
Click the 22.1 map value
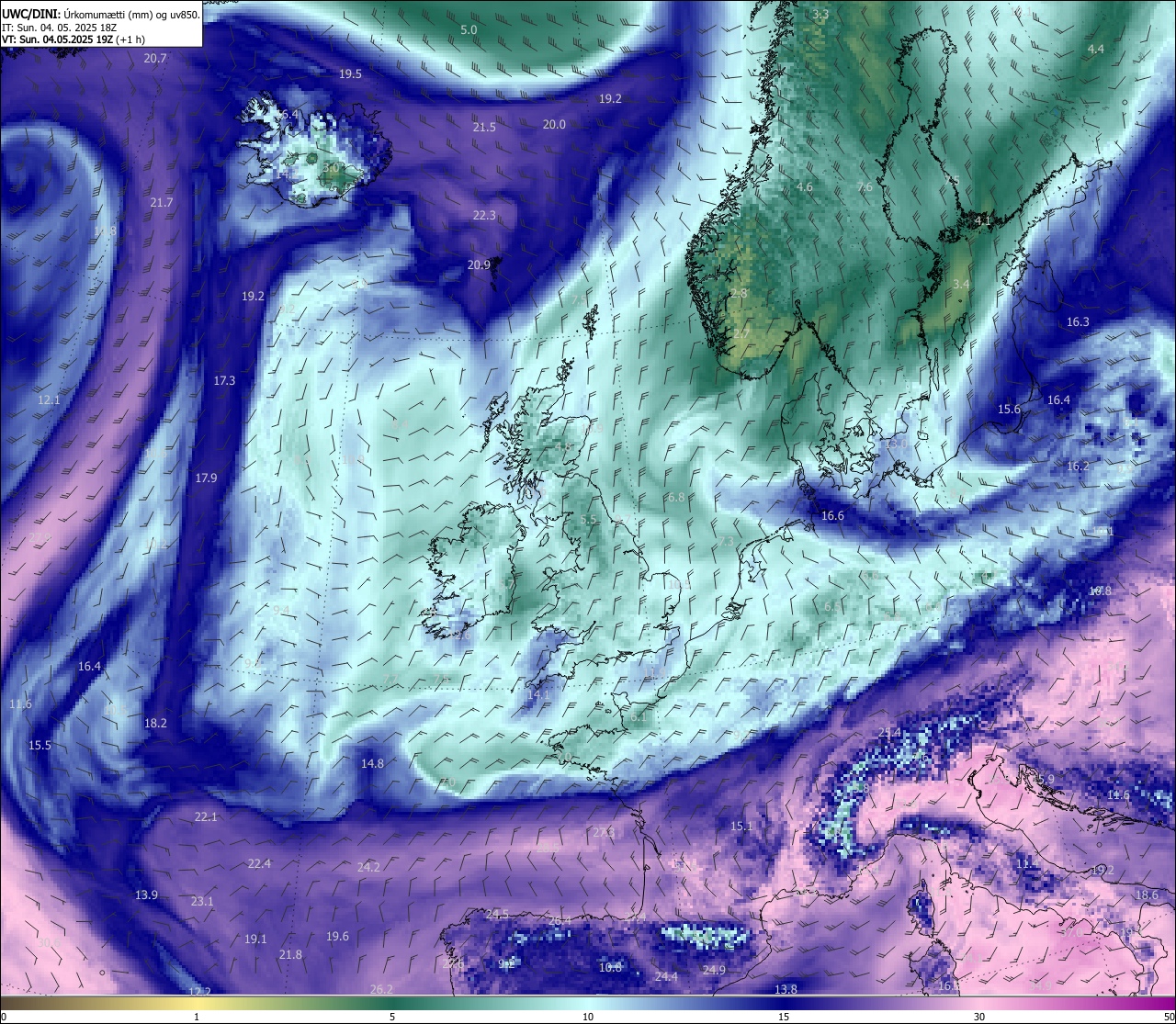pyautogui.click(x=206, y=816)
